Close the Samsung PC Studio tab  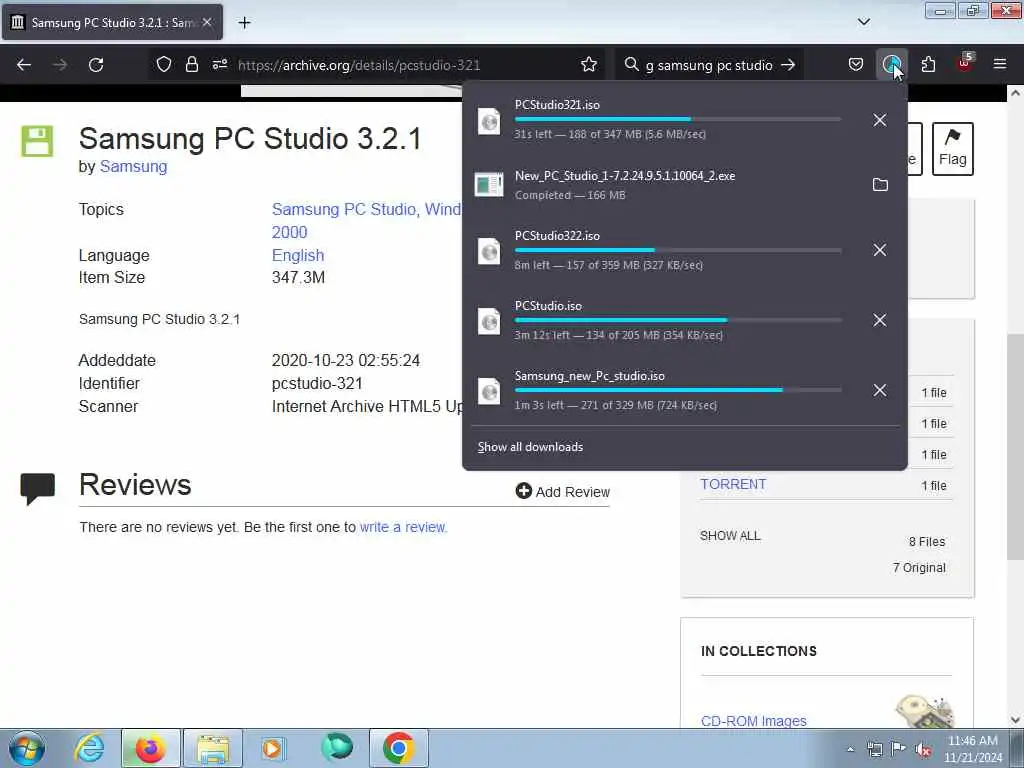(x=207, y=22)
